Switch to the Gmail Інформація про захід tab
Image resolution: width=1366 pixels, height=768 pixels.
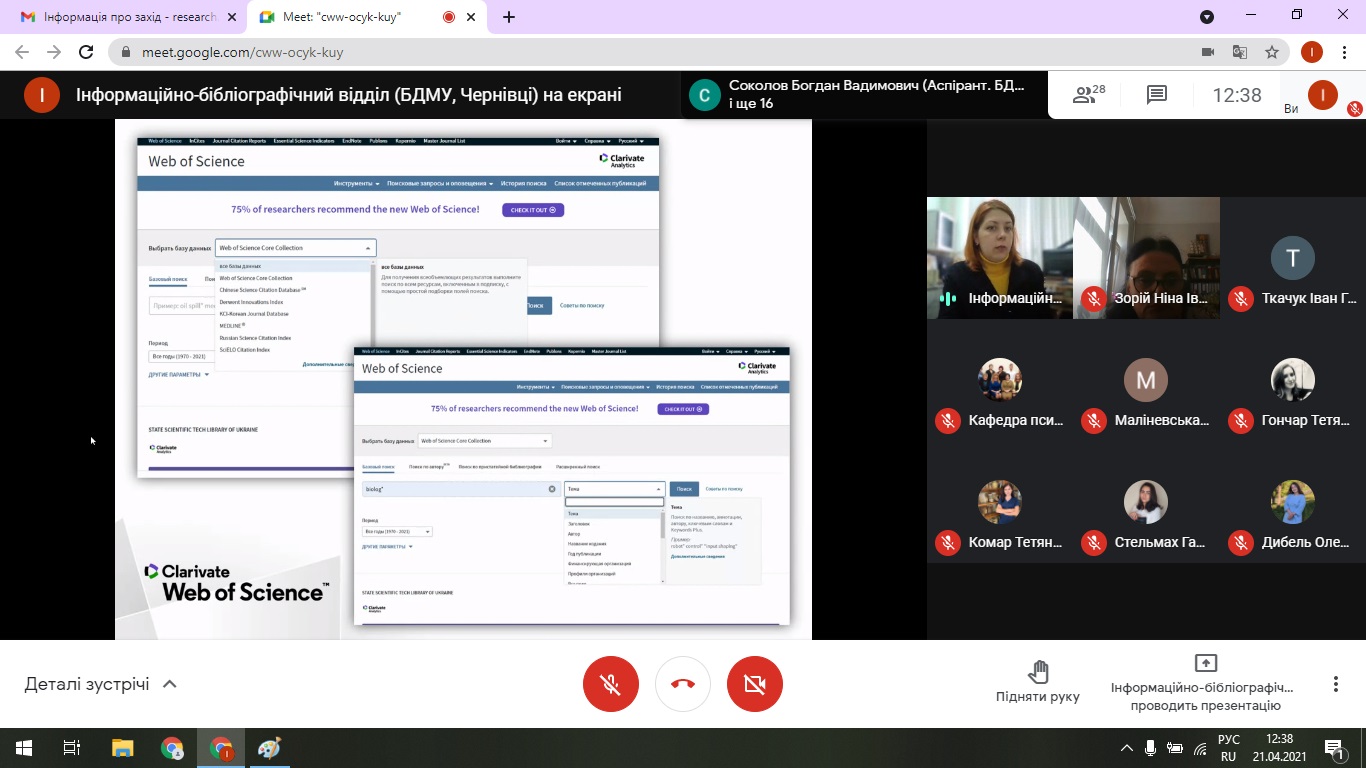(x=120, y=17)
